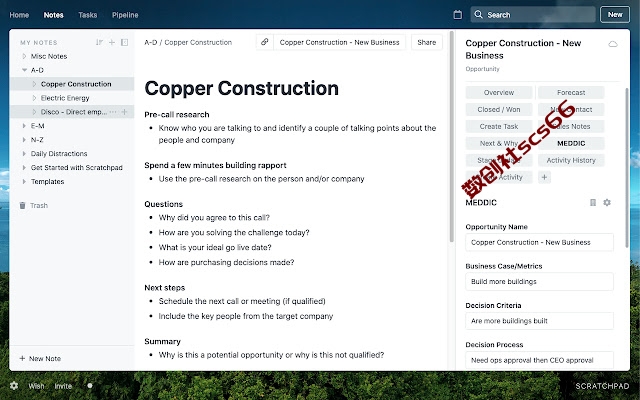This screenshot has width=640, height=400.
Task: Click the Create Task tile
Action: point(499,127)
